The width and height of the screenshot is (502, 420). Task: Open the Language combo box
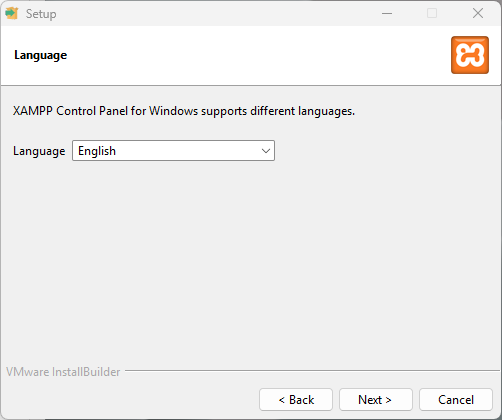click(173, 151)
